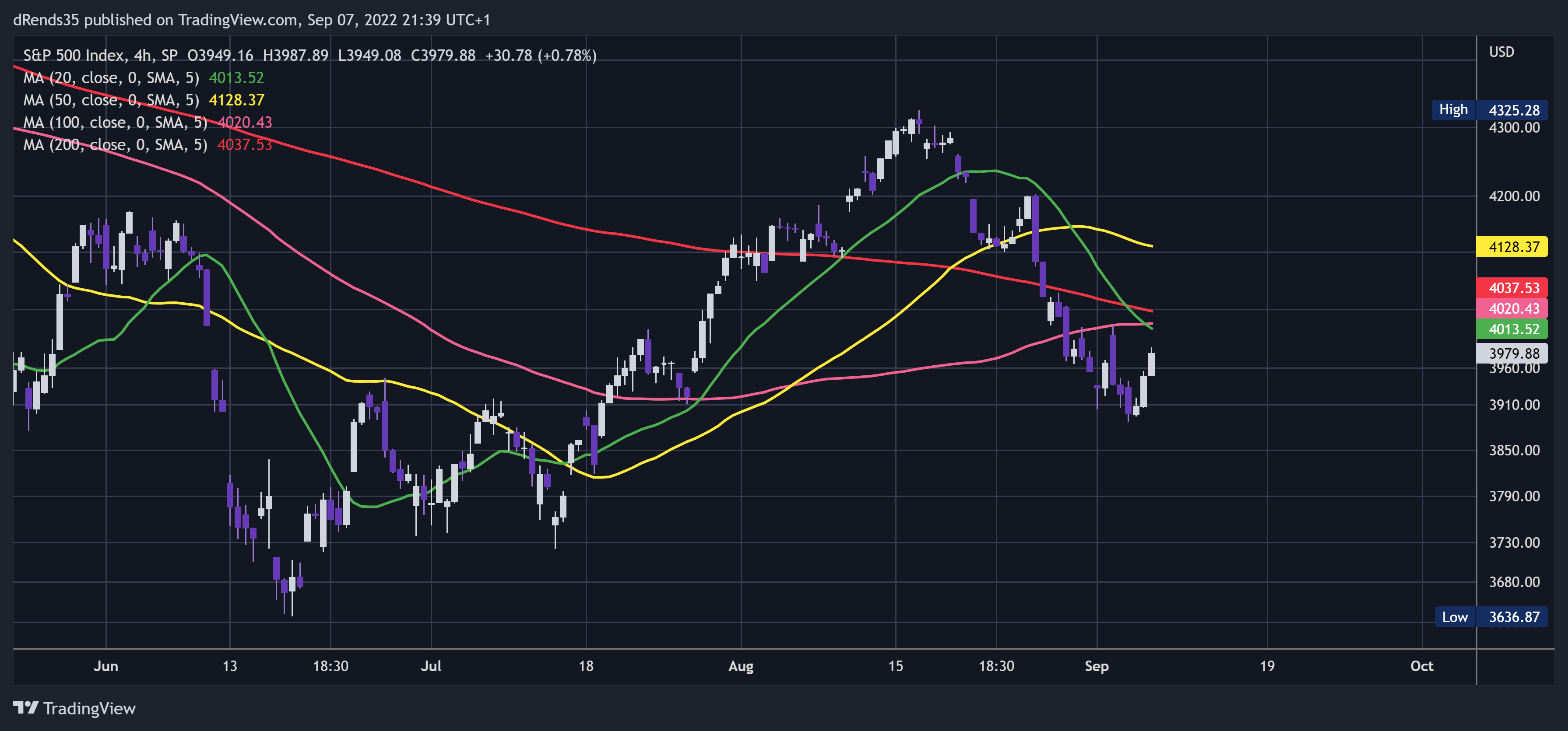Click the 18 date label on time axis
The height and width of the screenshot is (731, 1568).
[x=586, y=666]
